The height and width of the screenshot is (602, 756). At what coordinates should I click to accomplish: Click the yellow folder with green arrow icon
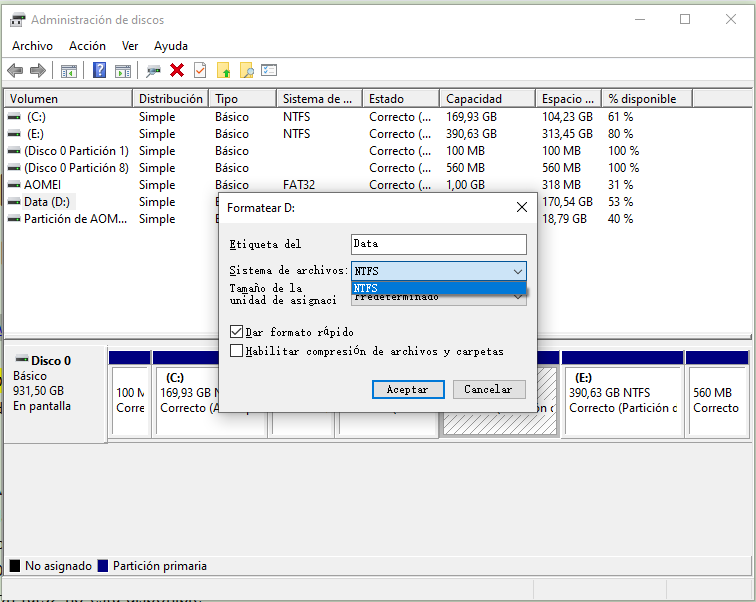pos(223,70)
